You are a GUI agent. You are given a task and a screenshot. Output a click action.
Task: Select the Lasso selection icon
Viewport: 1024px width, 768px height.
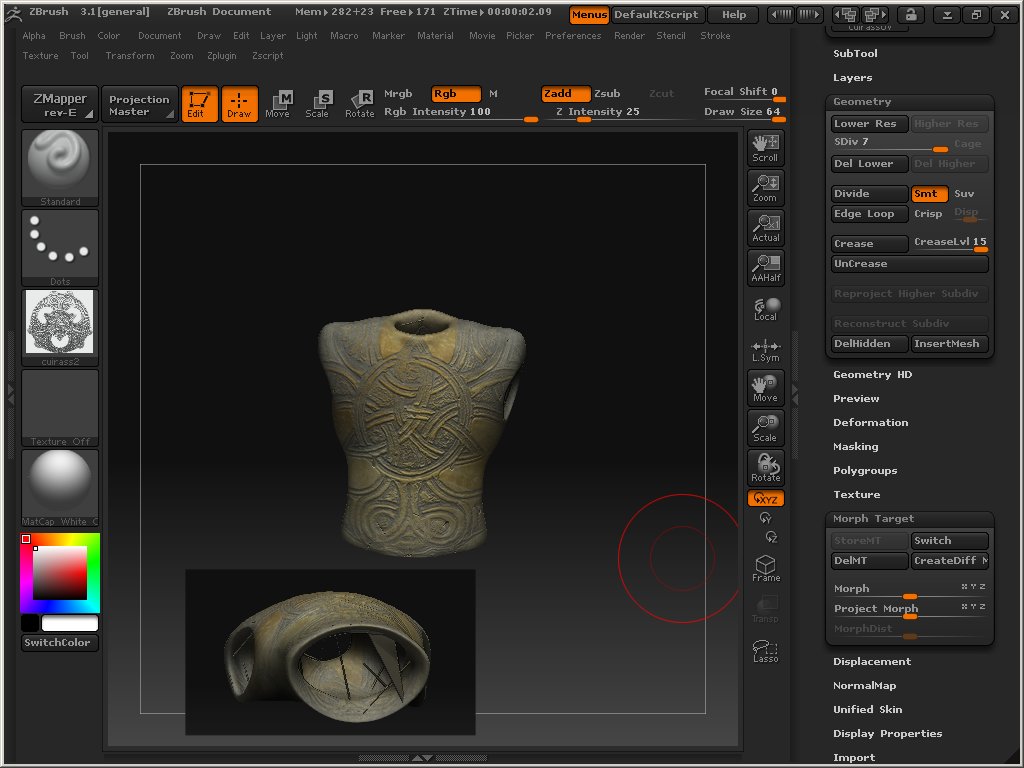(x=765, y=650)
